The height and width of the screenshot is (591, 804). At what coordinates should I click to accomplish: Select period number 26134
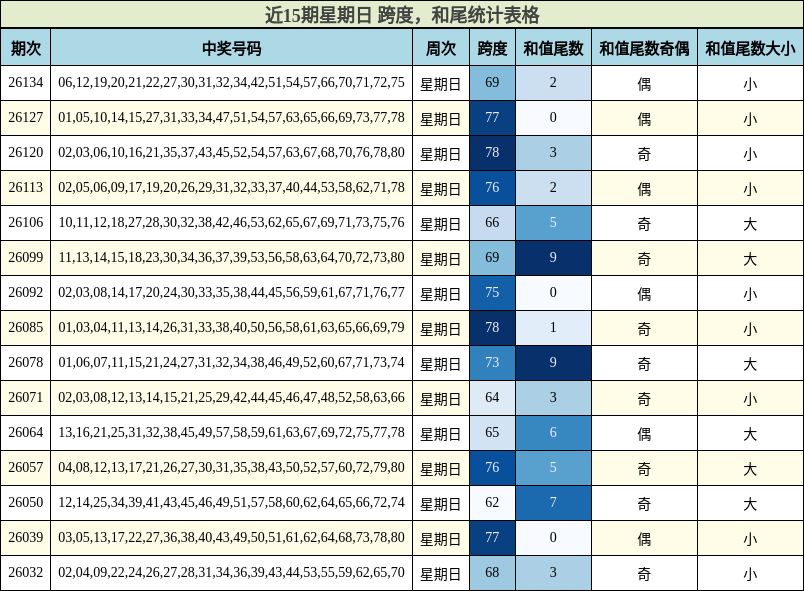(x=26, y=83)
